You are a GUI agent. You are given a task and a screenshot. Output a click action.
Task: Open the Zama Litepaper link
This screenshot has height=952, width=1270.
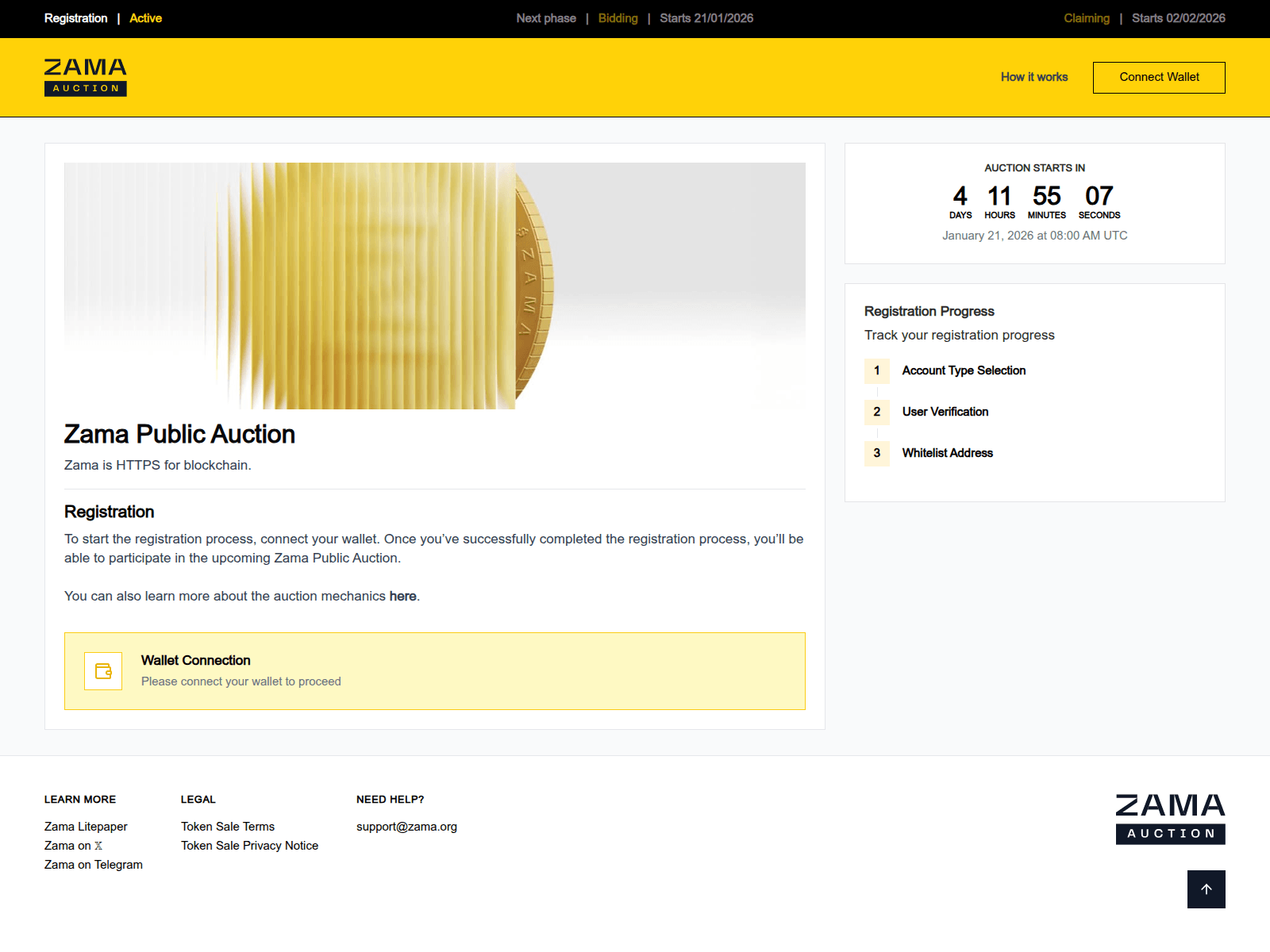click(x=86, y=827)
